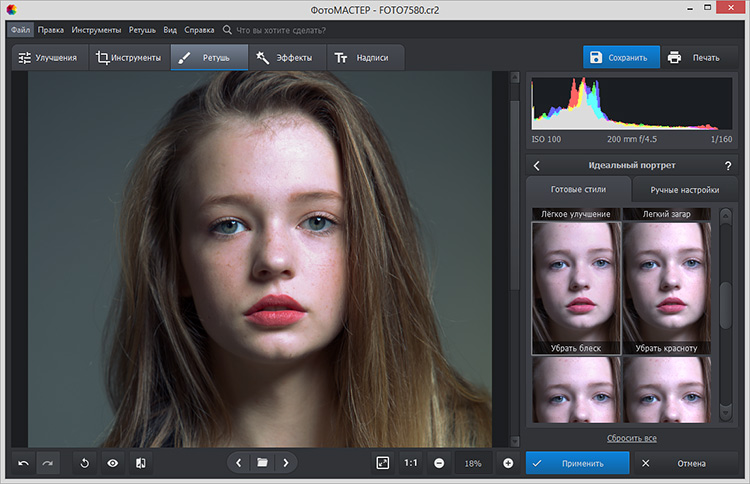Click the redo arrow icon
The width and height of the screenshot is (750, 484).
[x=47, y=463]
